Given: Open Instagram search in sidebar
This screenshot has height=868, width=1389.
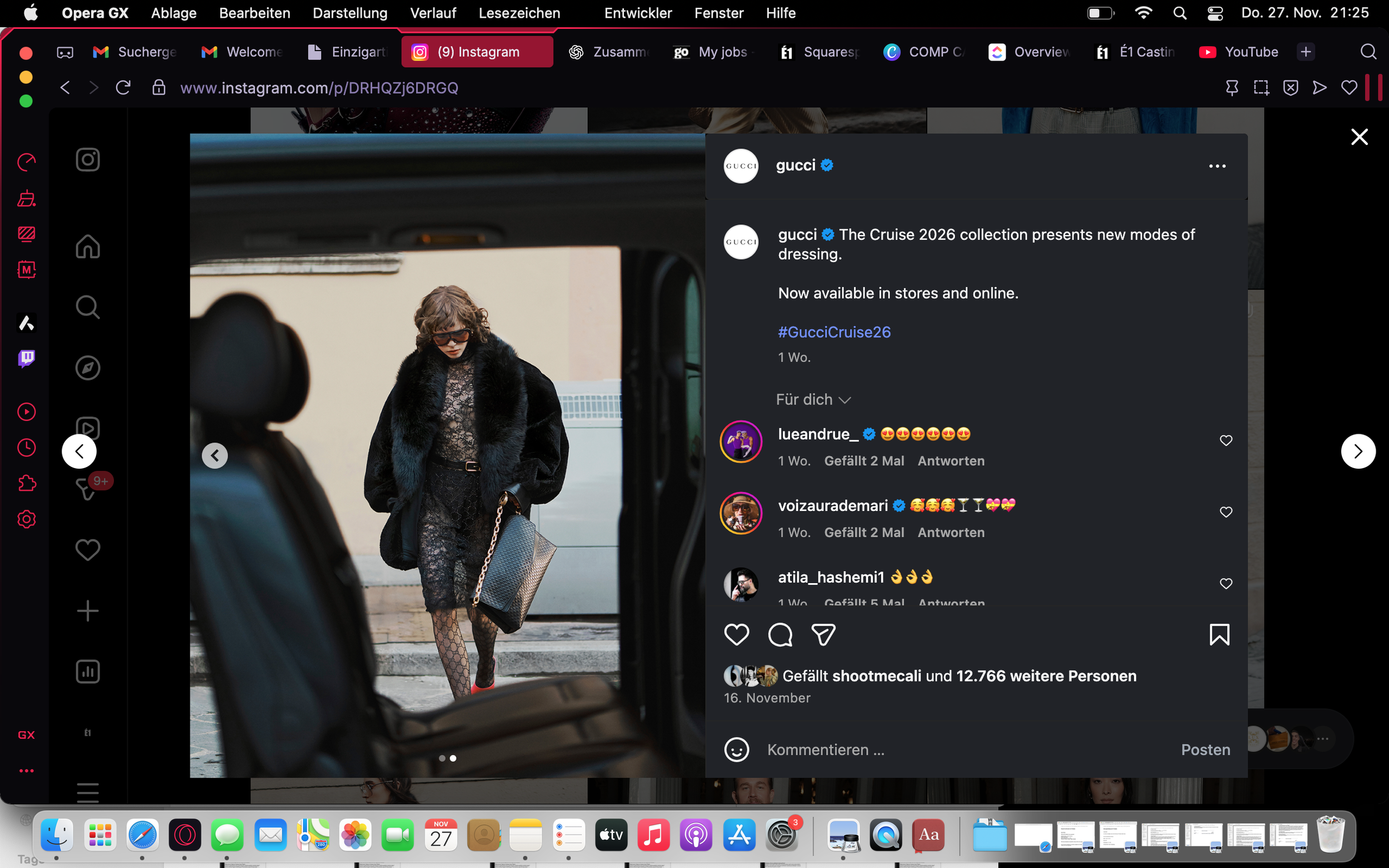Looking at the screenshot, I should point(88,307).
